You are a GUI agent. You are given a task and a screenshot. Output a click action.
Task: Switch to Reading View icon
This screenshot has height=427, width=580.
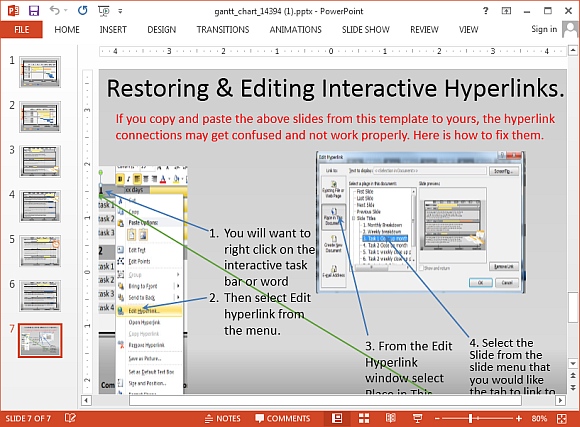coord(391,418)
